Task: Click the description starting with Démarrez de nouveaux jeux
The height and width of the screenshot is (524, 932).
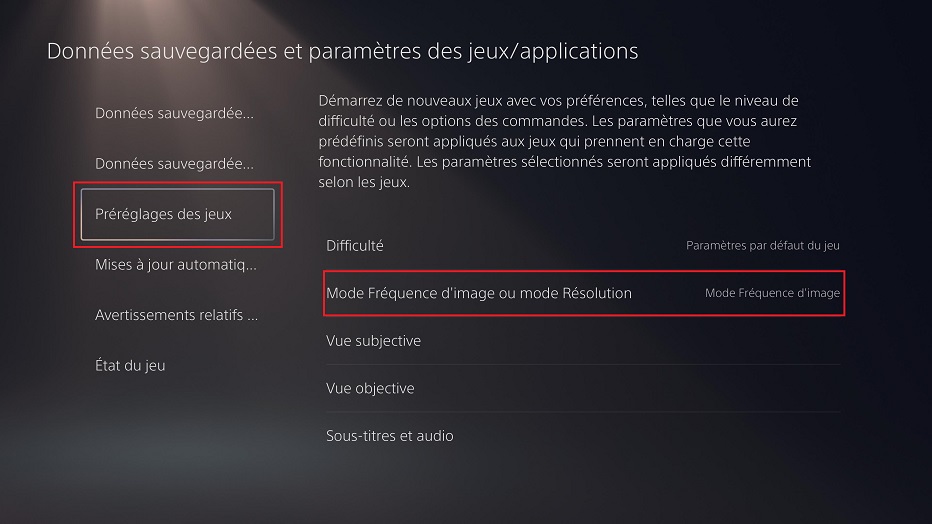Action: (x=565, y=141)
